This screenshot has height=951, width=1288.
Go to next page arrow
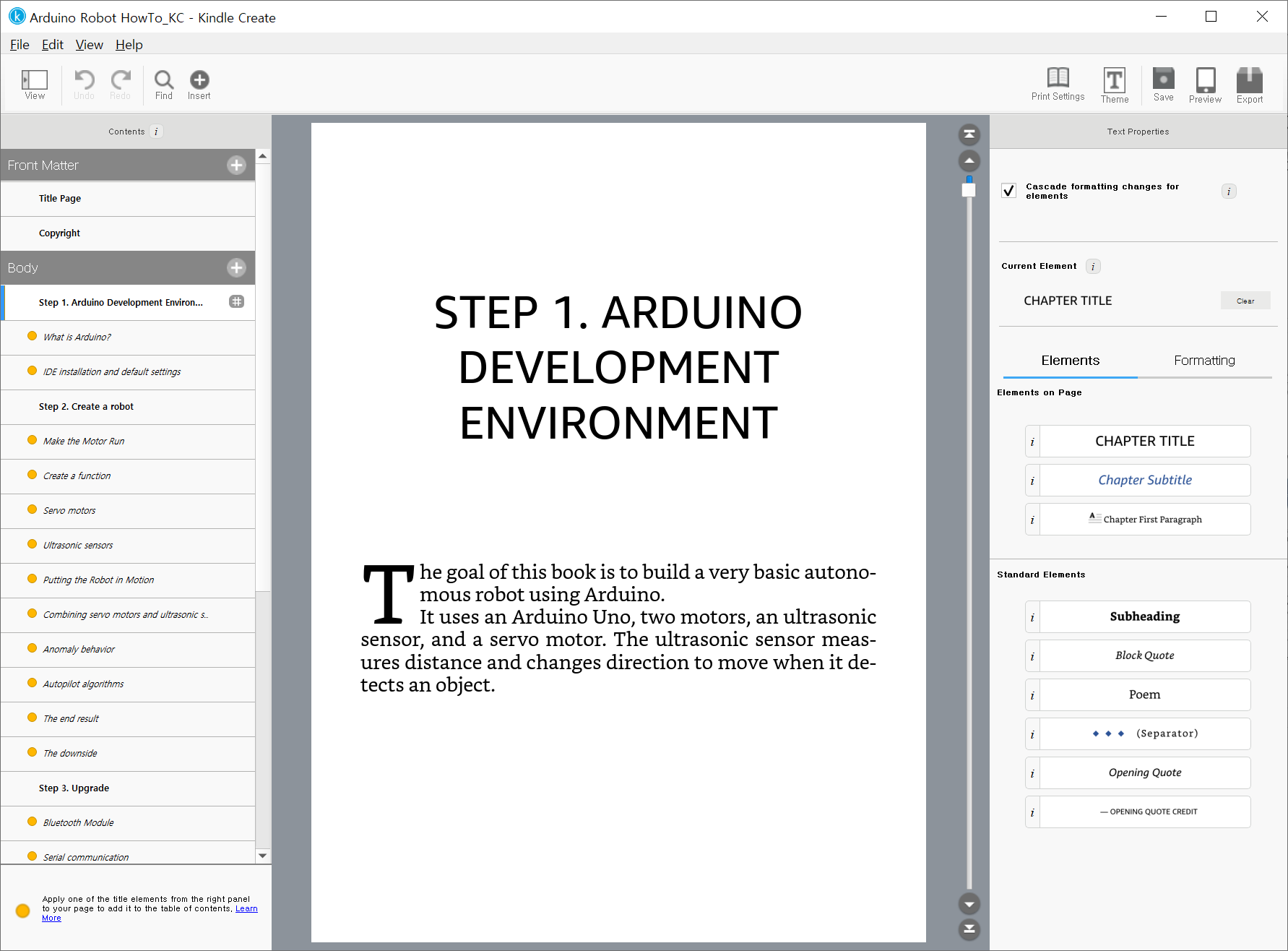point(969,903)
